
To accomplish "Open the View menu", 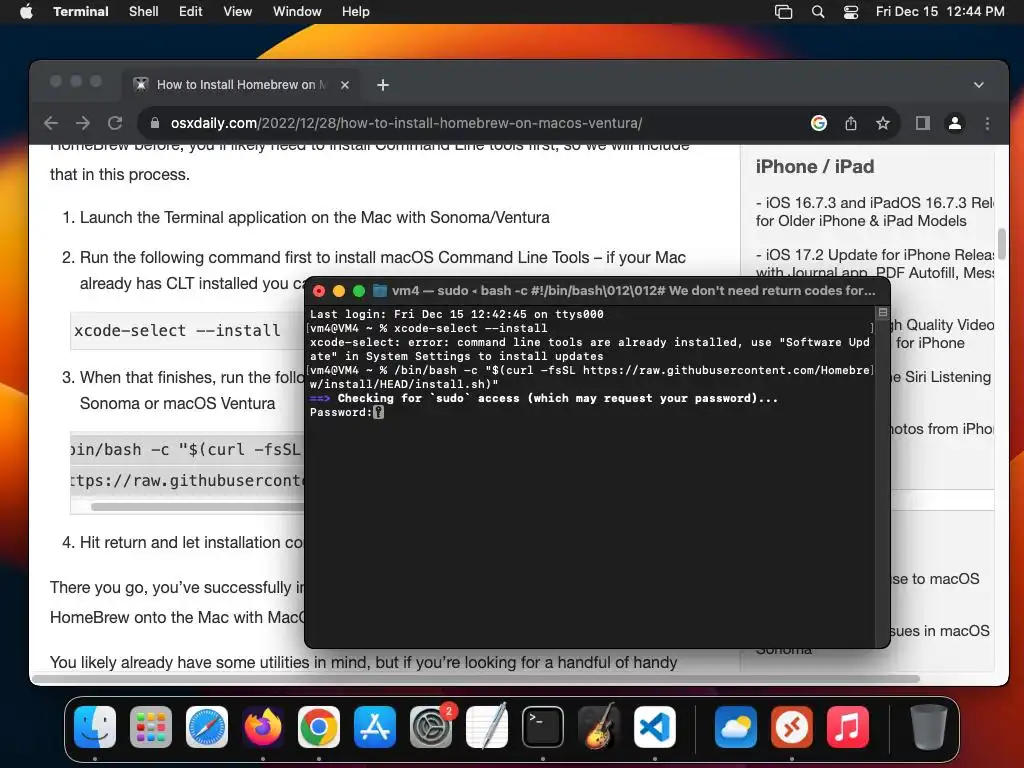I will click(x=238, y=11).
